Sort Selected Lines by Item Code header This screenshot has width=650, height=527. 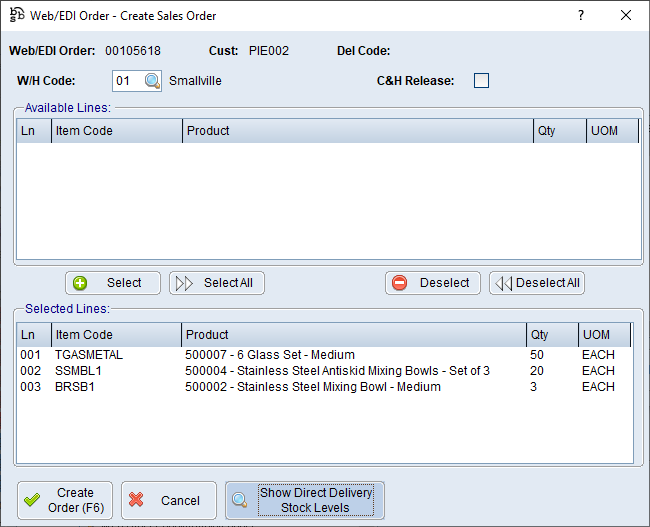115,335
